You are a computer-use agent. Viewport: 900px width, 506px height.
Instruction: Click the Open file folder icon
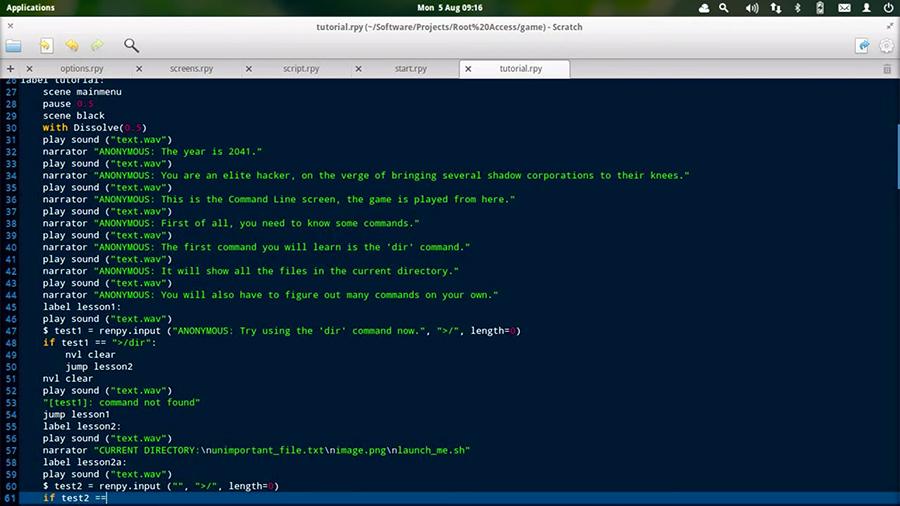point(13,45)
